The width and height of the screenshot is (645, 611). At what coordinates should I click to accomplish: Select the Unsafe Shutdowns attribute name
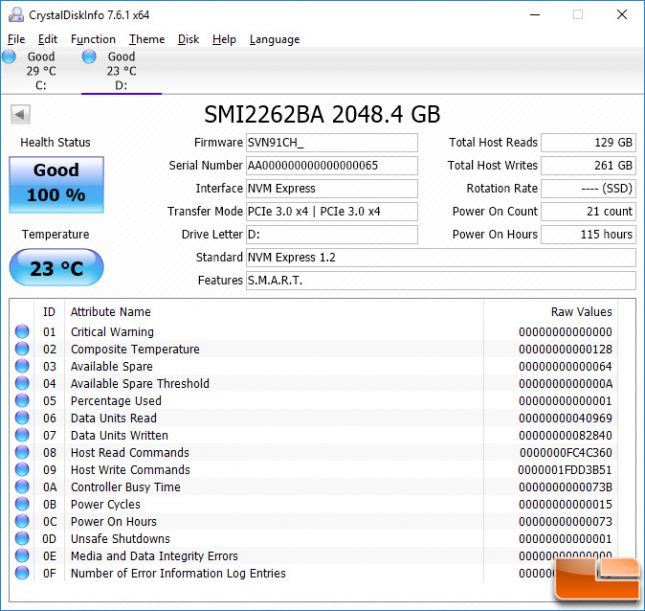pyautogui.click(x=120, y=539)
